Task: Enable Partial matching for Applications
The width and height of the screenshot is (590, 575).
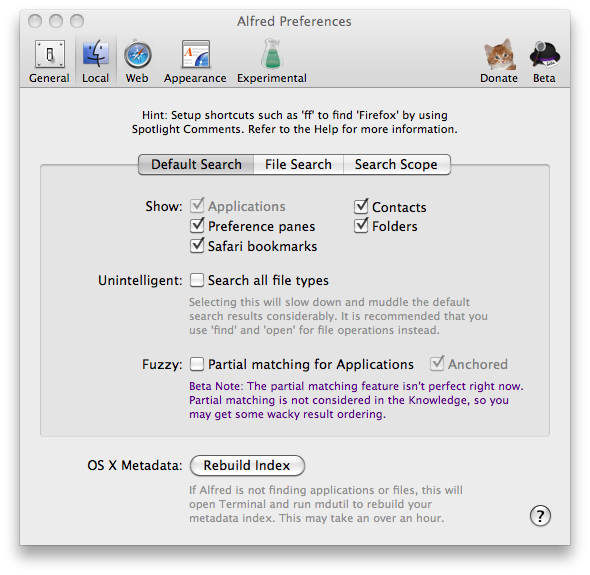Action: pos(197,364)
